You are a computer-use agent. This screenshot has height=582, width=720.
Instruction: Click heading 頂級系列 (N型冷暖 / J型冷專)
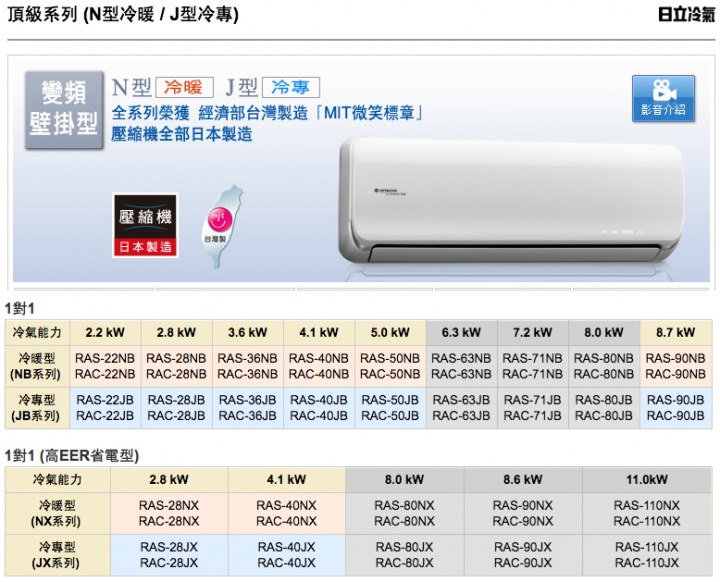tap(123, 15)
